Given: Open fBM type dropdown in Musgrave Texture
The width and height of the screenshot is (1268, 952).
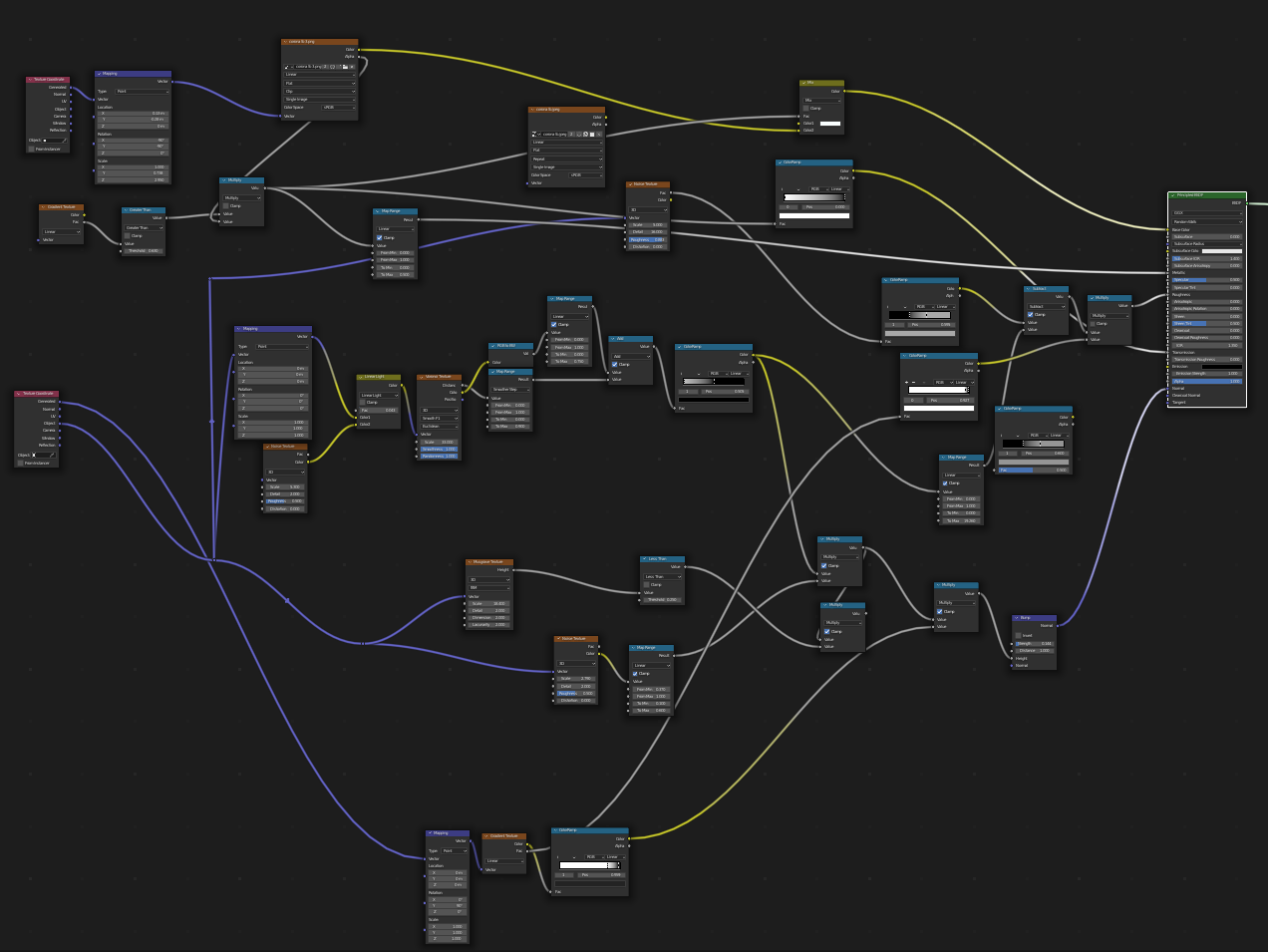Looking at the screenshot, I should [x=489, y=587].
